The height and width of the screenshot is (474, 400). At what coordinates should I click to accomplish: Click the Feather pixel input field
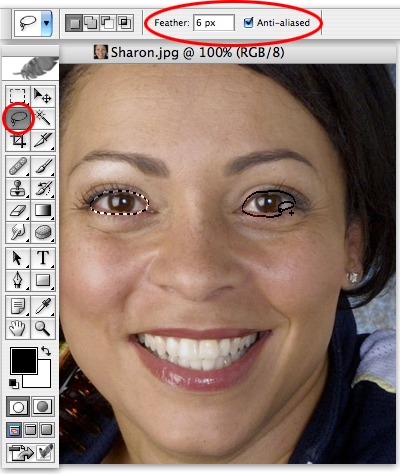(214, 23)
